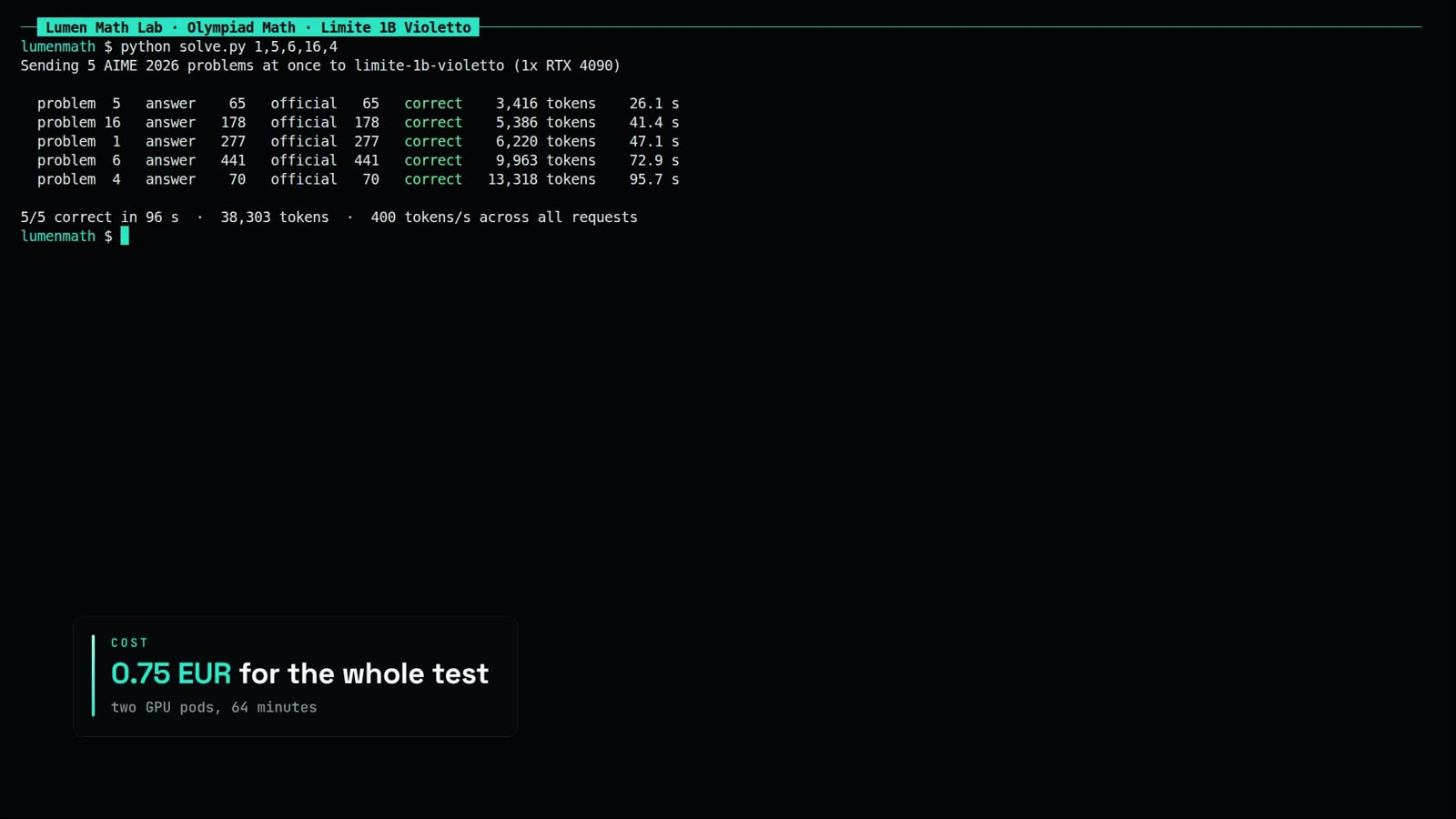Image resolution: width=1456 pixels, height=819 pixels.
Task: Click official value 441 in problem 6 row
Action: point(367,160)
